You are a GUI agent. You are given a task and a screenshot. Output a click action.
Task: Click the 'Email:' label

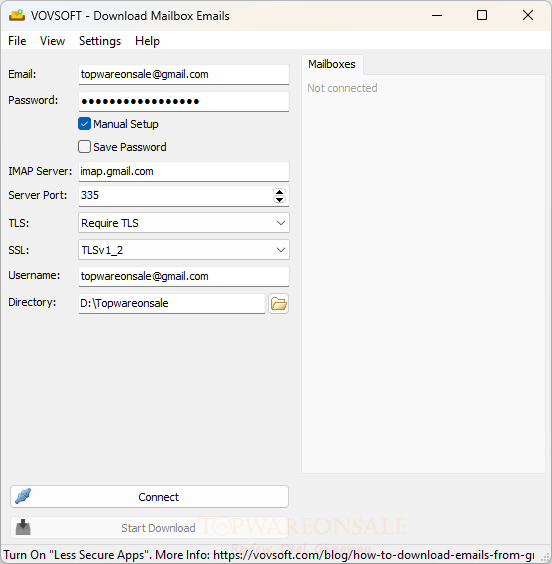point(22,74)
